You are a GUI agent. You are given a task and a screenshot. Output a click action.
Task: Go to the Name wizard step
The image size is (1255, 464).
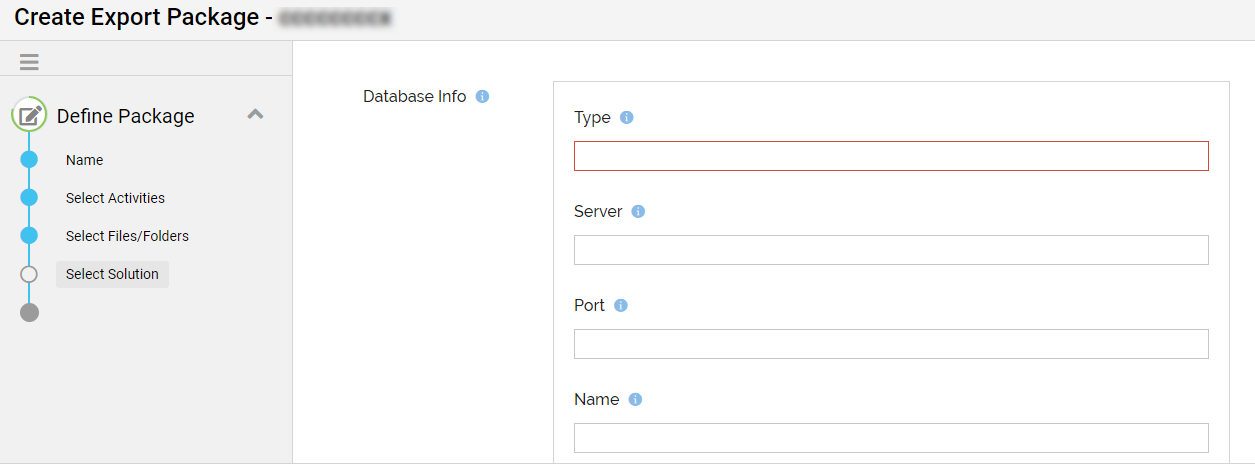click(x=84, y=160)
